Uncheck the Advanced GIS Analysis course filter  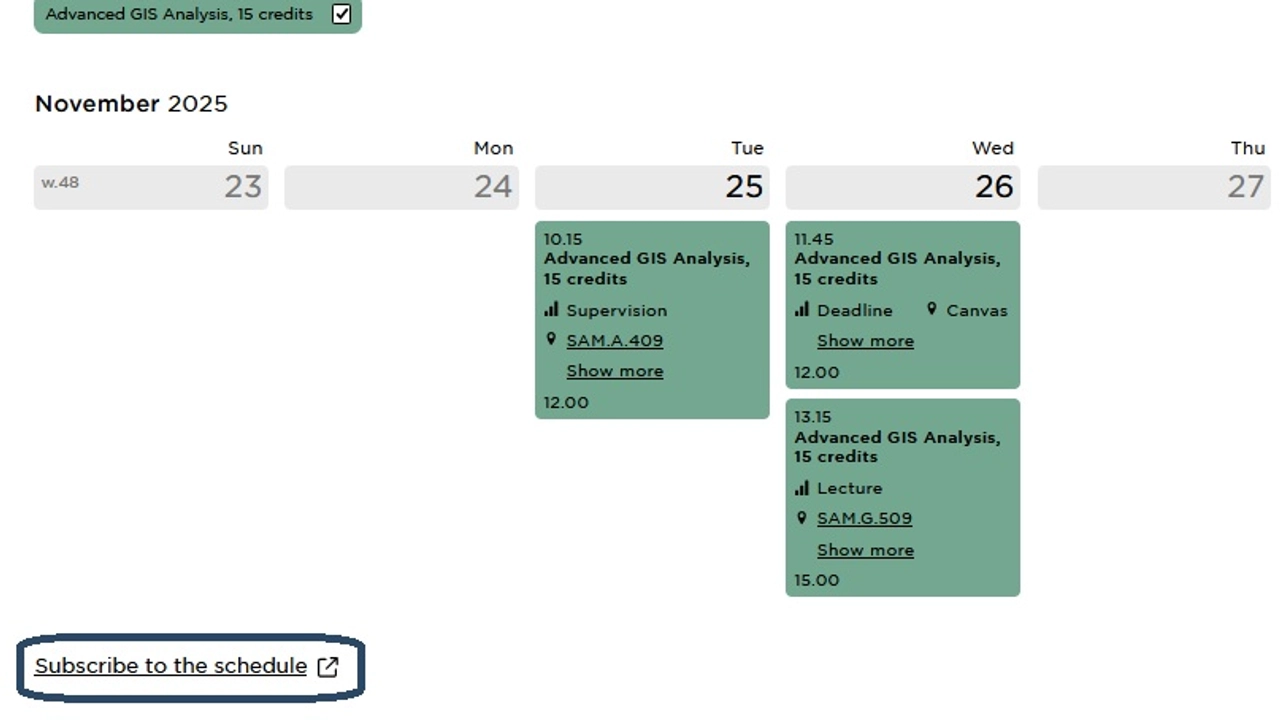coord(341,14)
